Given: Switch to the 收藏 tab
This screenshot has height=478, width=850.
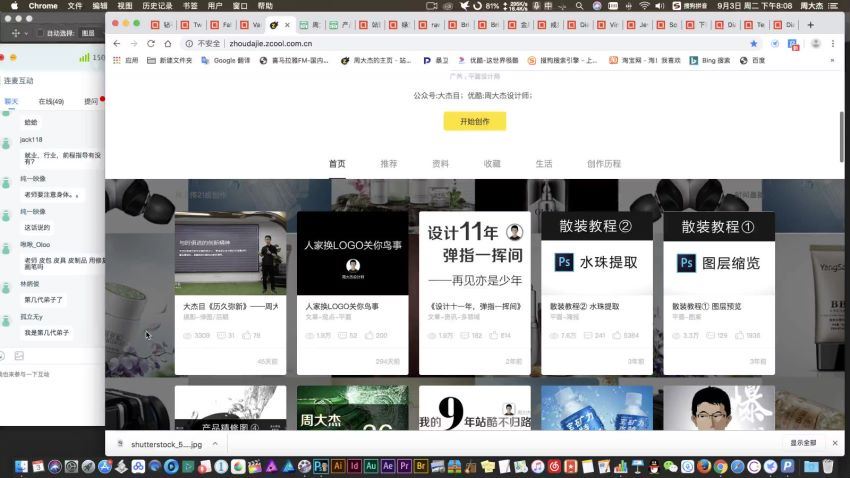Looking at the screenshot, I should pos(492,164).
